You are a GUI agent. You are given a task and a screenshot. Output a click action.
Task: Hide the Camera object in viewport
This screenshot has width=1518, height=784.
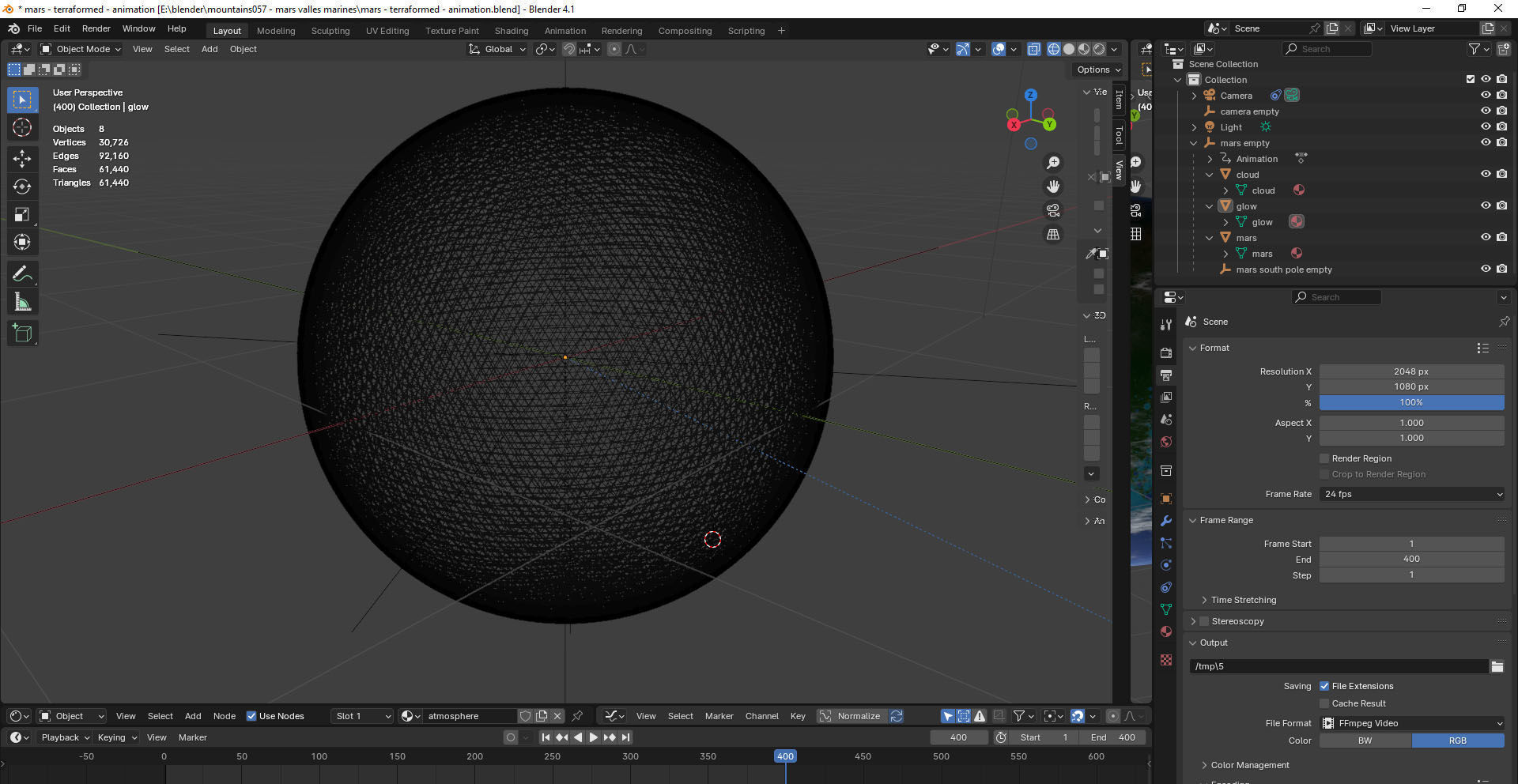[x=1486, y=95]
